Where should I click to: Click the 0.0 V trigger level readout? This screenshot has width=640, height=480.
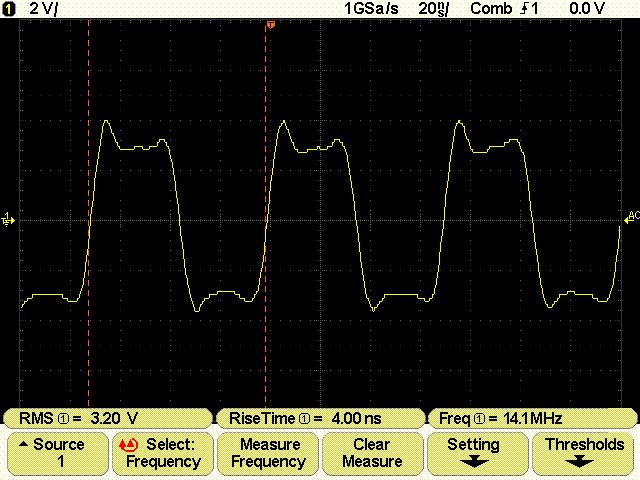point(587,9)
